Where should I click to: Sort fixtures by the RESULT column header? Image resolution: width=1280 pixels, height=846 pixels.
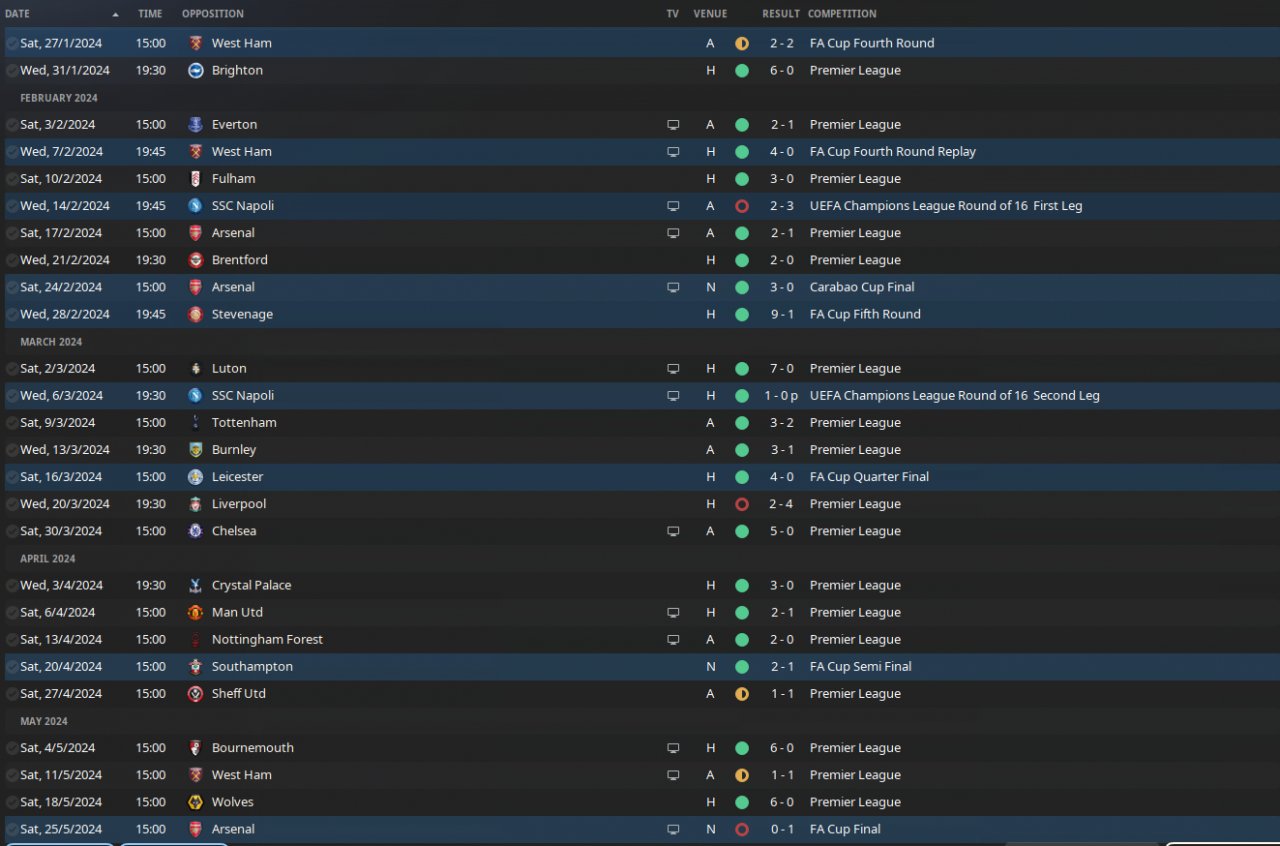pyautogui.click(x=780, y=14)
